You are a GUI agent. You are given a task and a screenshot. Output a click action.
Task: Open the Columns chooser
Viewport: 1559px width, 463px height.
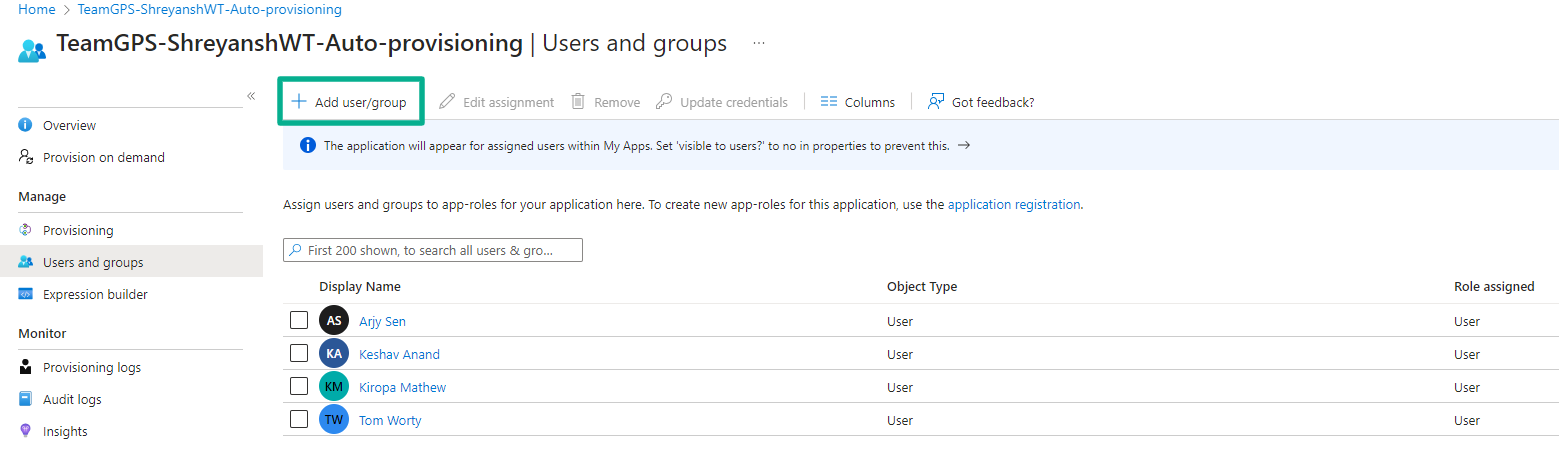pos(857,102)
